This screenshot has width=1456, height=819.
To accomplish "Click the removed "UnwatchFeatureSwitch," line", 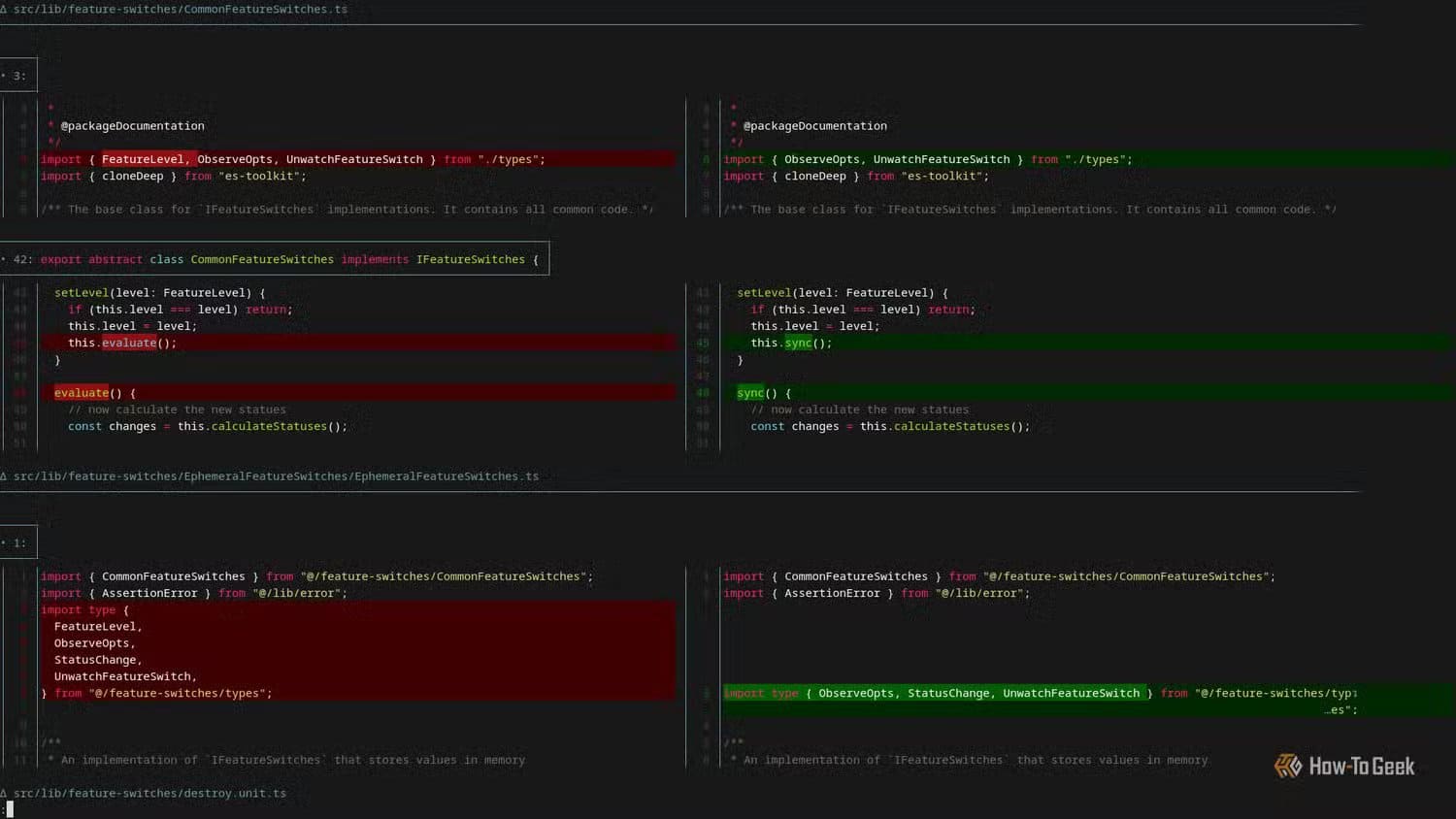I will click(x=357, y=676).
